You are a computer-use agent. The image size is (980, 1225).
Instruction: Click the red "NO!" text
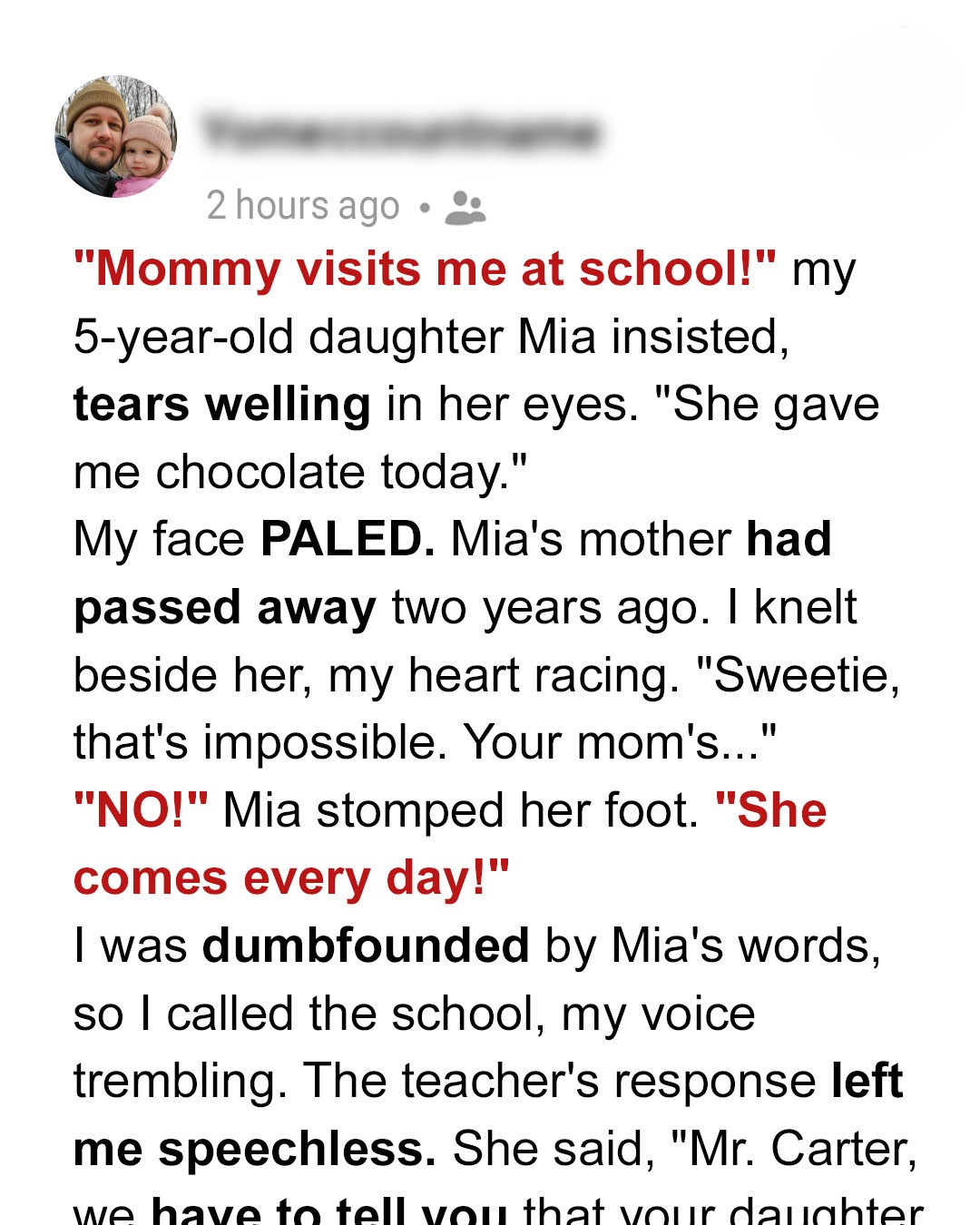tap(141, 809)
